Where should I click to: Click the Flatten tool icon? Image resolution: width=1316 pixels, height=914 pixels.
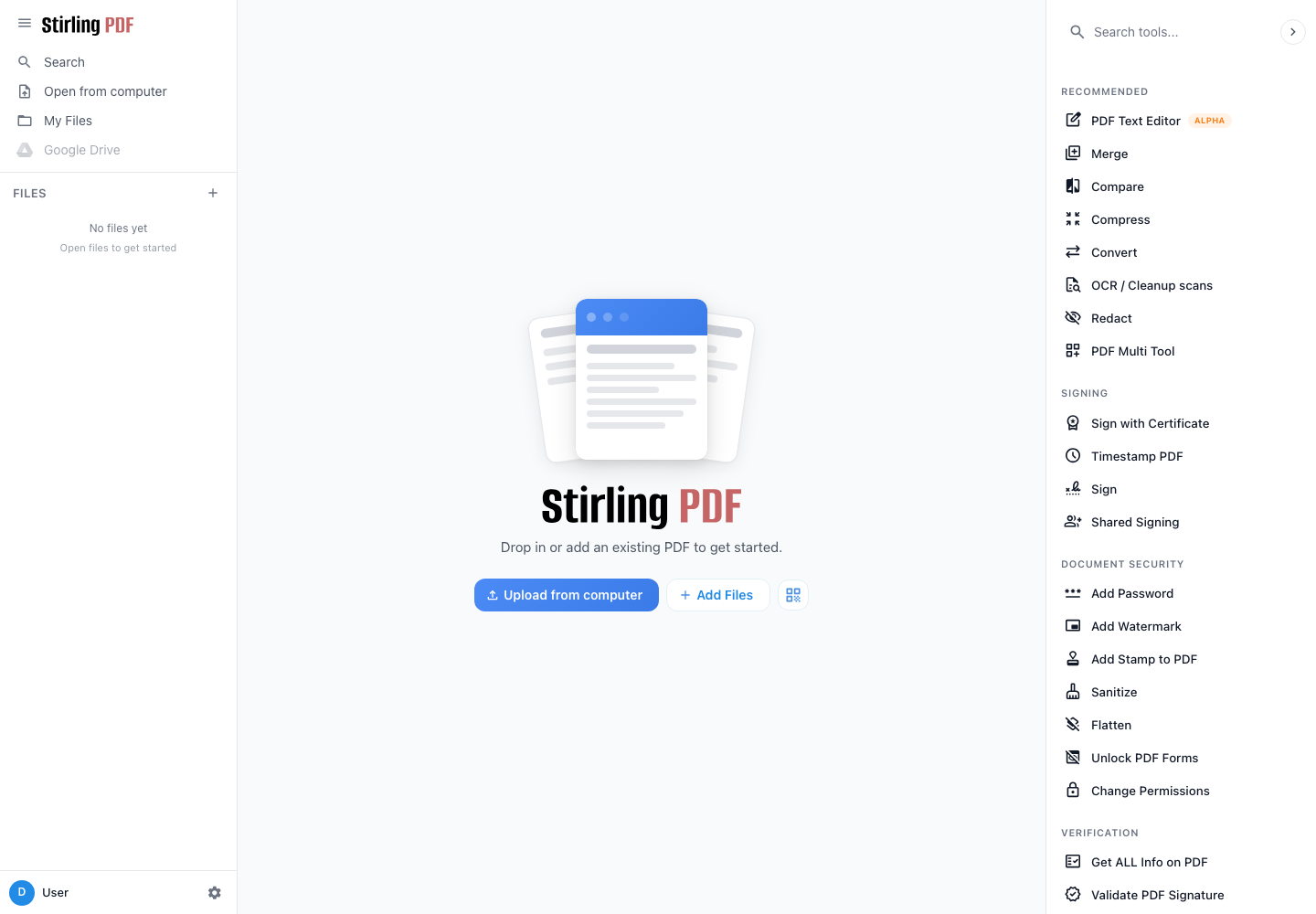coord(1073,724)
